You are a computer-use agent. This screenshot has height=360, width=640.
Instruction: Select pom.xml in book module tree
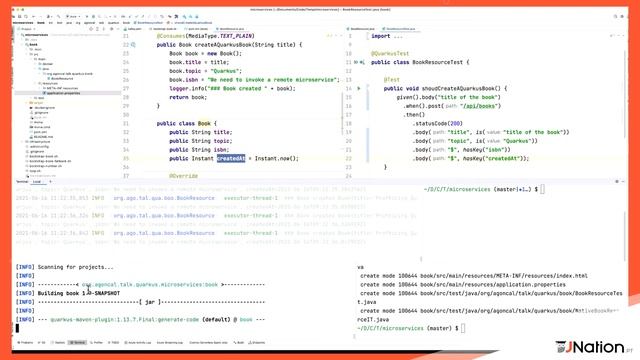point(40,132)
